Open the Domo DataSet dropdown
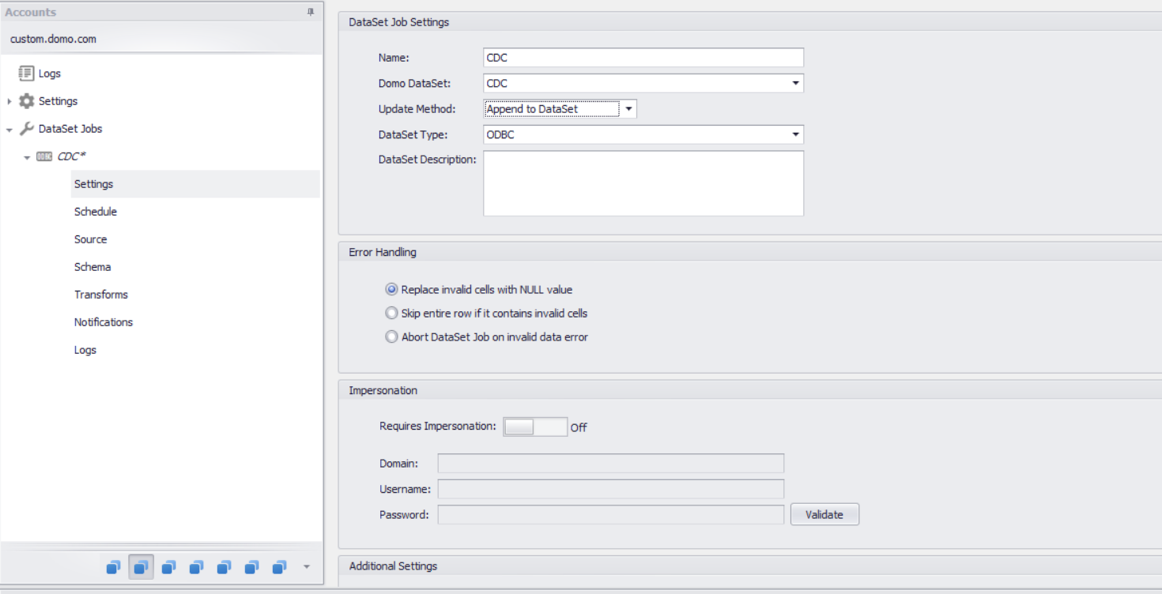Image resolution: width=1162 pixels, height=594 pixels. [x=795, y=84]
